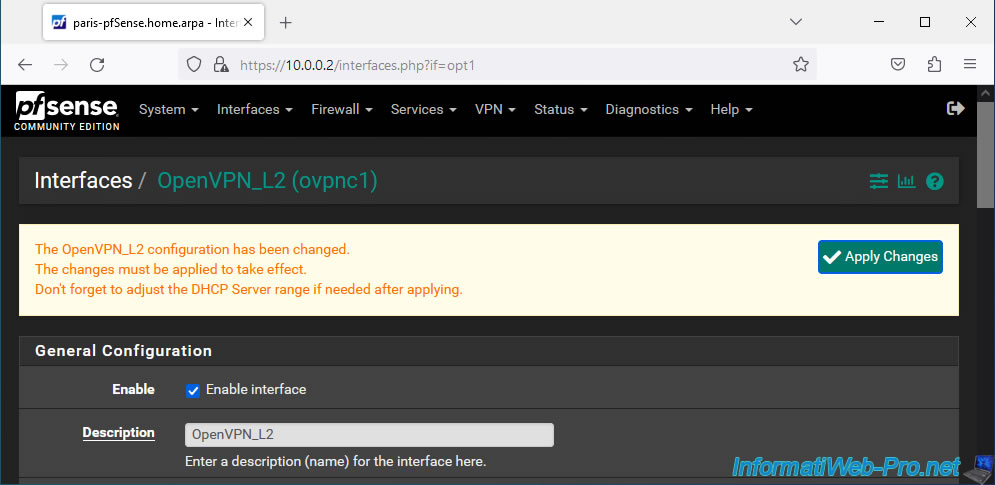Click the Description input containing OpenVPN_L2
This screenshot has height=485, width=995.
click(369, 435)
